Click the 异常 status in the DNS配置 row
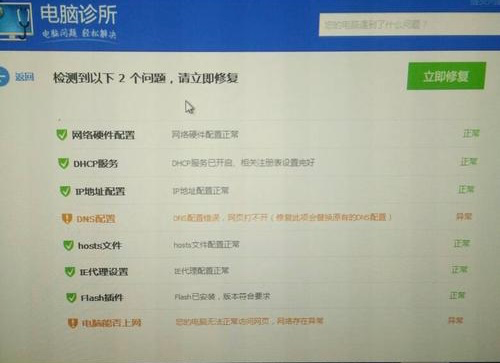 (464, 217)
